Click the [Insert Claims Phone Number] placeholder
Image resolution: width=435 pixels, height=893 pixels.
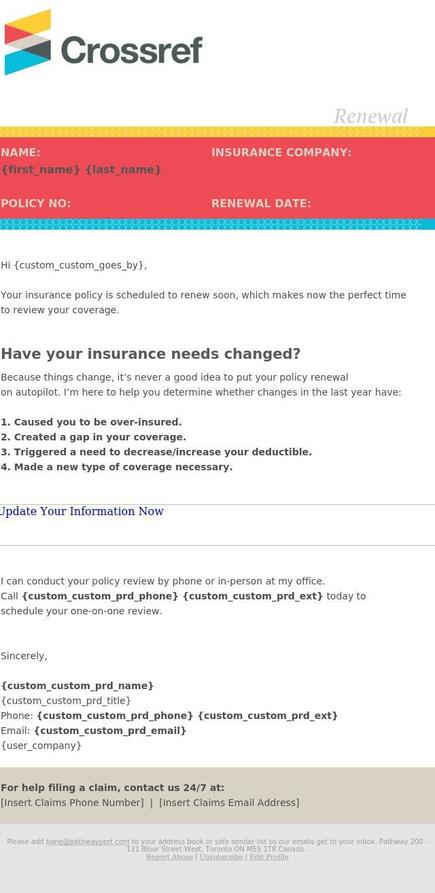72,803
